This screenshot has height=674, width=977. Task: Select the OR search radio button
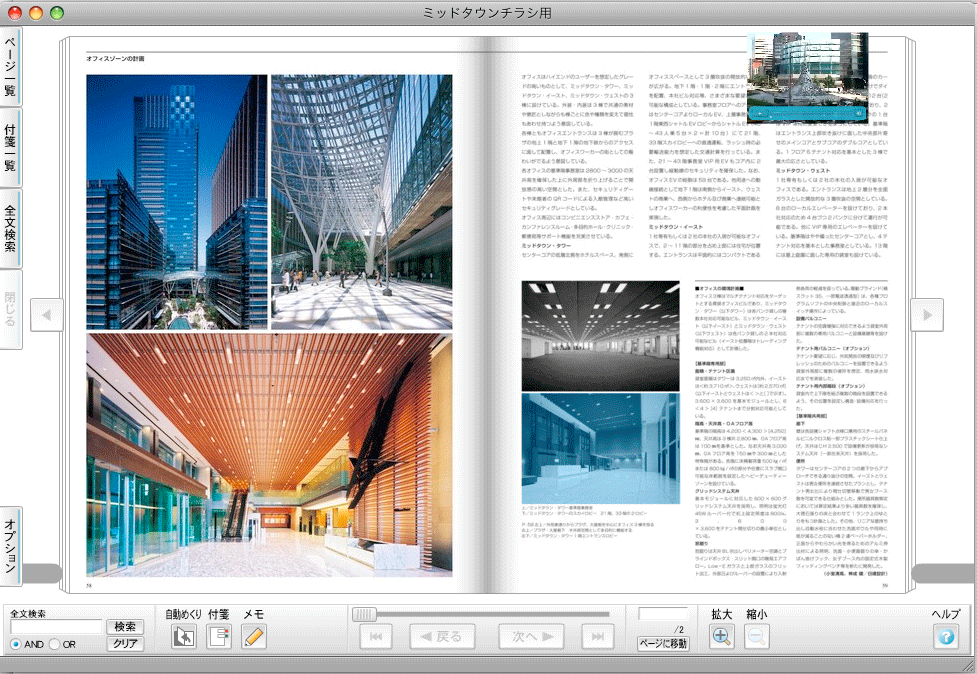[55, 645]
